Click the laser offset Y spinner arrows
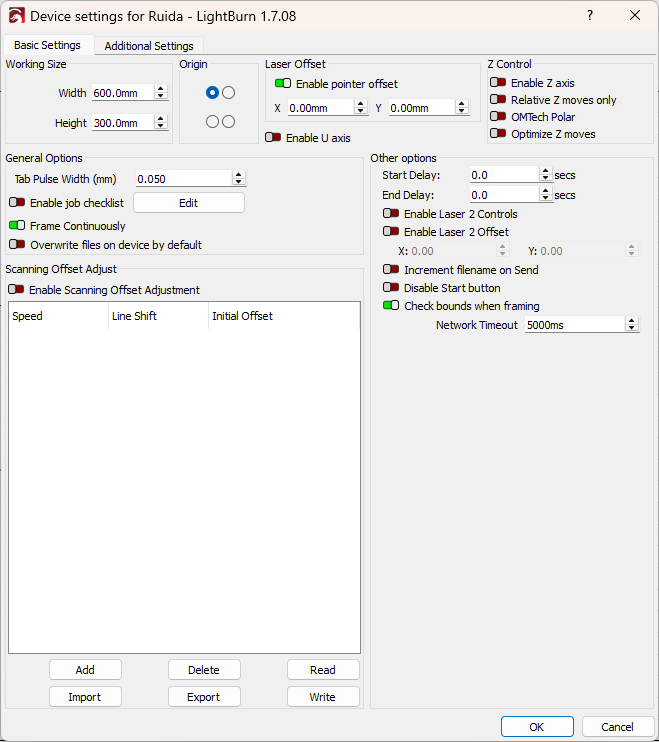Viewport: 659px width, 742px height. 462,107
